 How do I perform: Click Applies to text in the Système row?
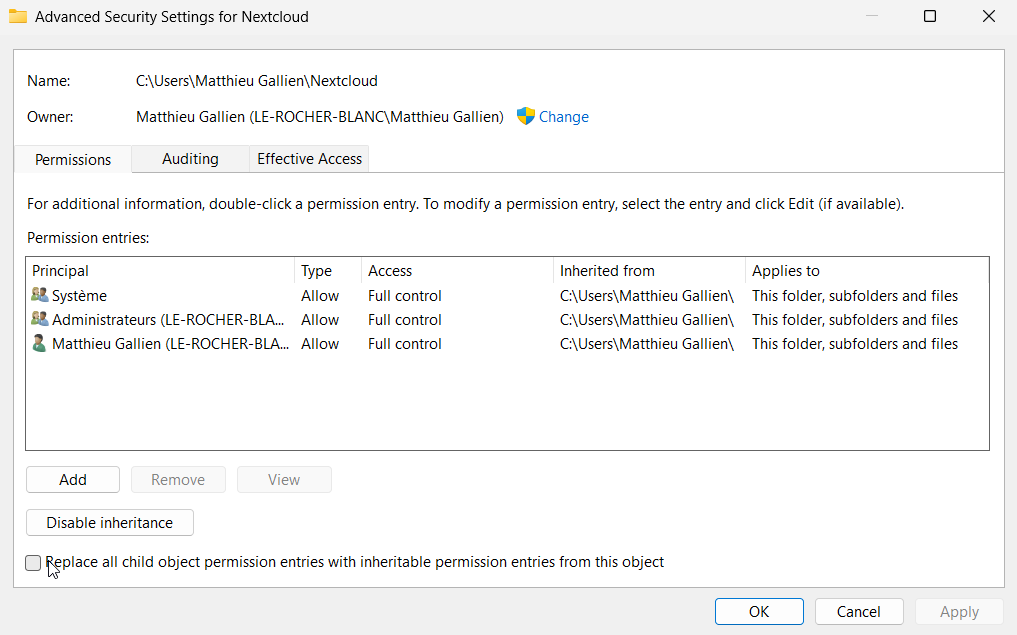point(855,296)
